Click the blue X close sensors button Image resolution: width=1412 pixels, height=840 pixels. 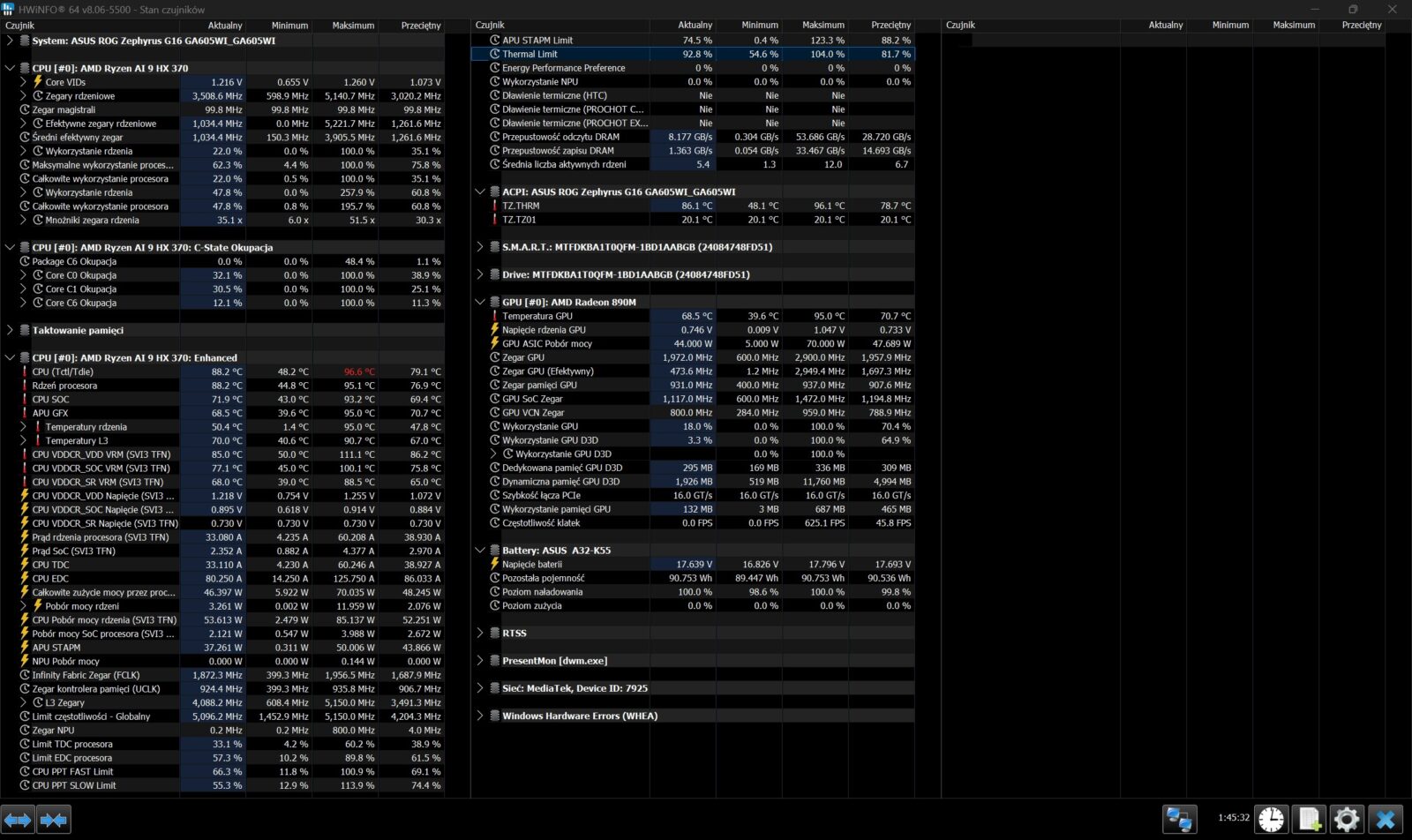1386,820
